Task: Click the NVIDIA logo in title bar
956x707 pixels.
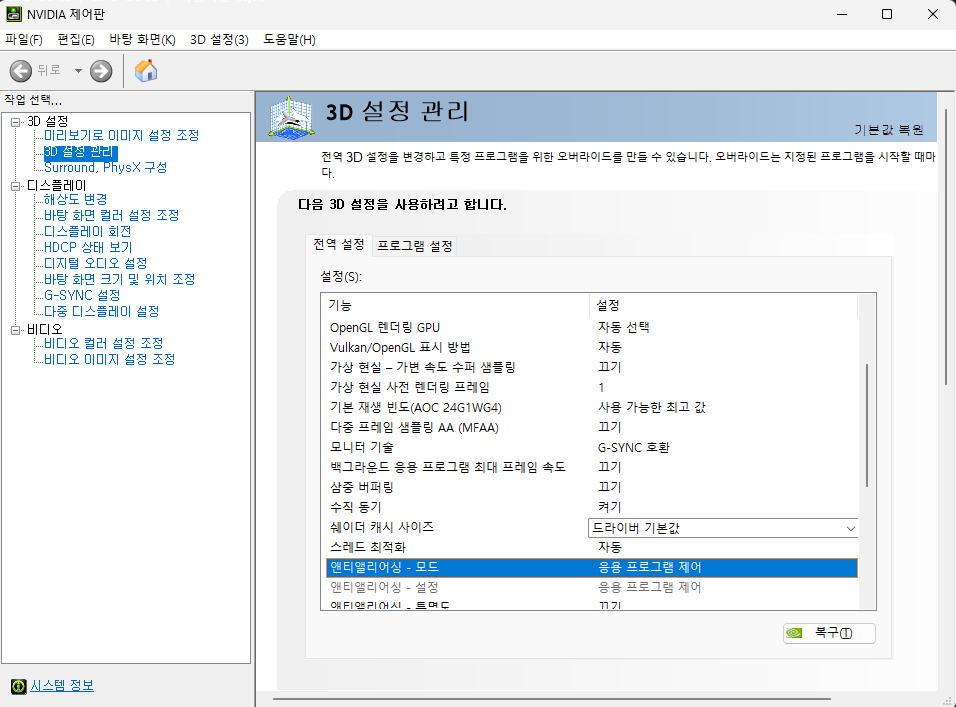Action: pyautogui.click(x=13, y=13)
